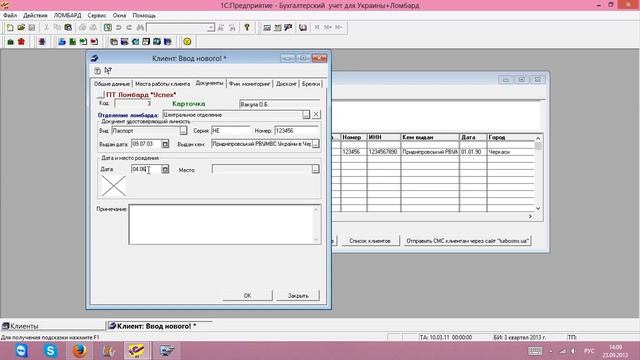Image resolution: width=640 pixels, height=360 pixels.
Task: Click the open folder toolbar icon
Action: tap(21, 27)
